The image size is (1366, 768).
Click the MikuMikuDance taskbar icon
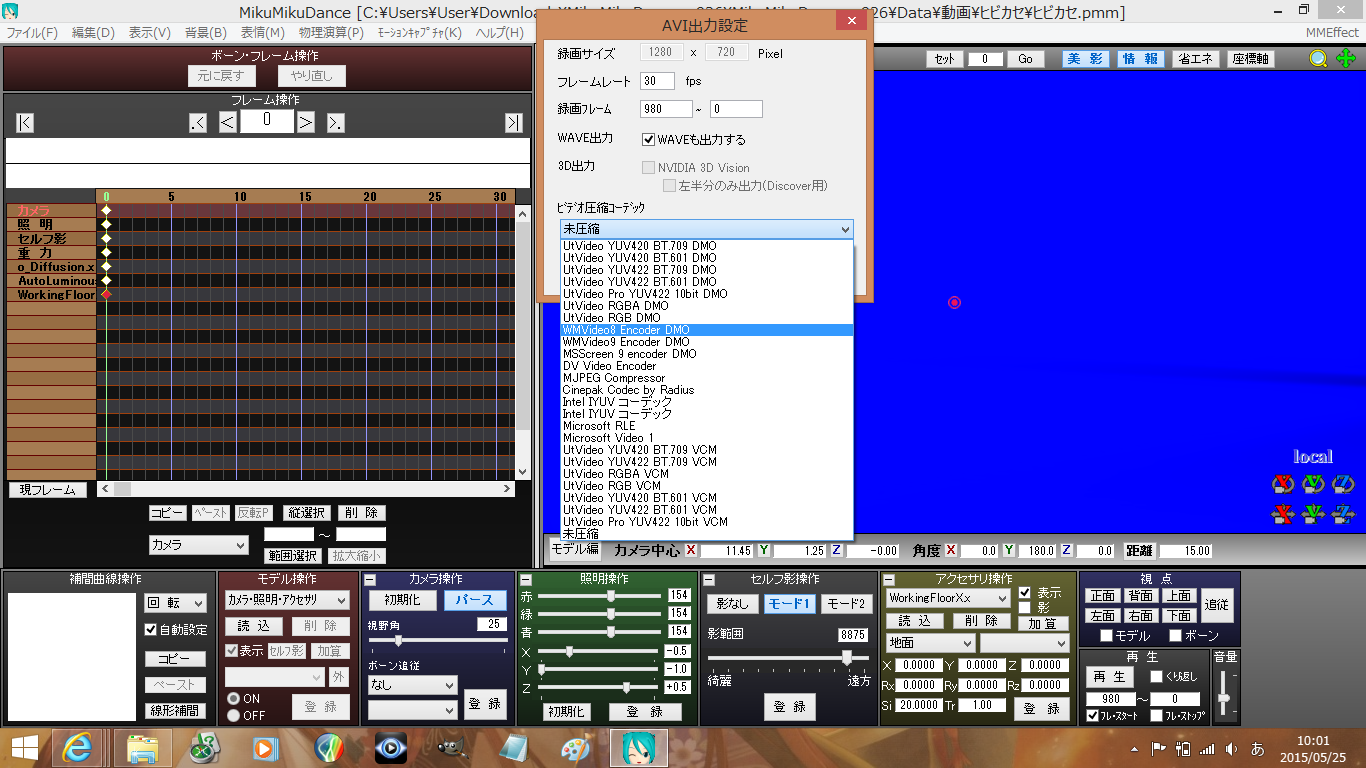[x=638, y=748]
